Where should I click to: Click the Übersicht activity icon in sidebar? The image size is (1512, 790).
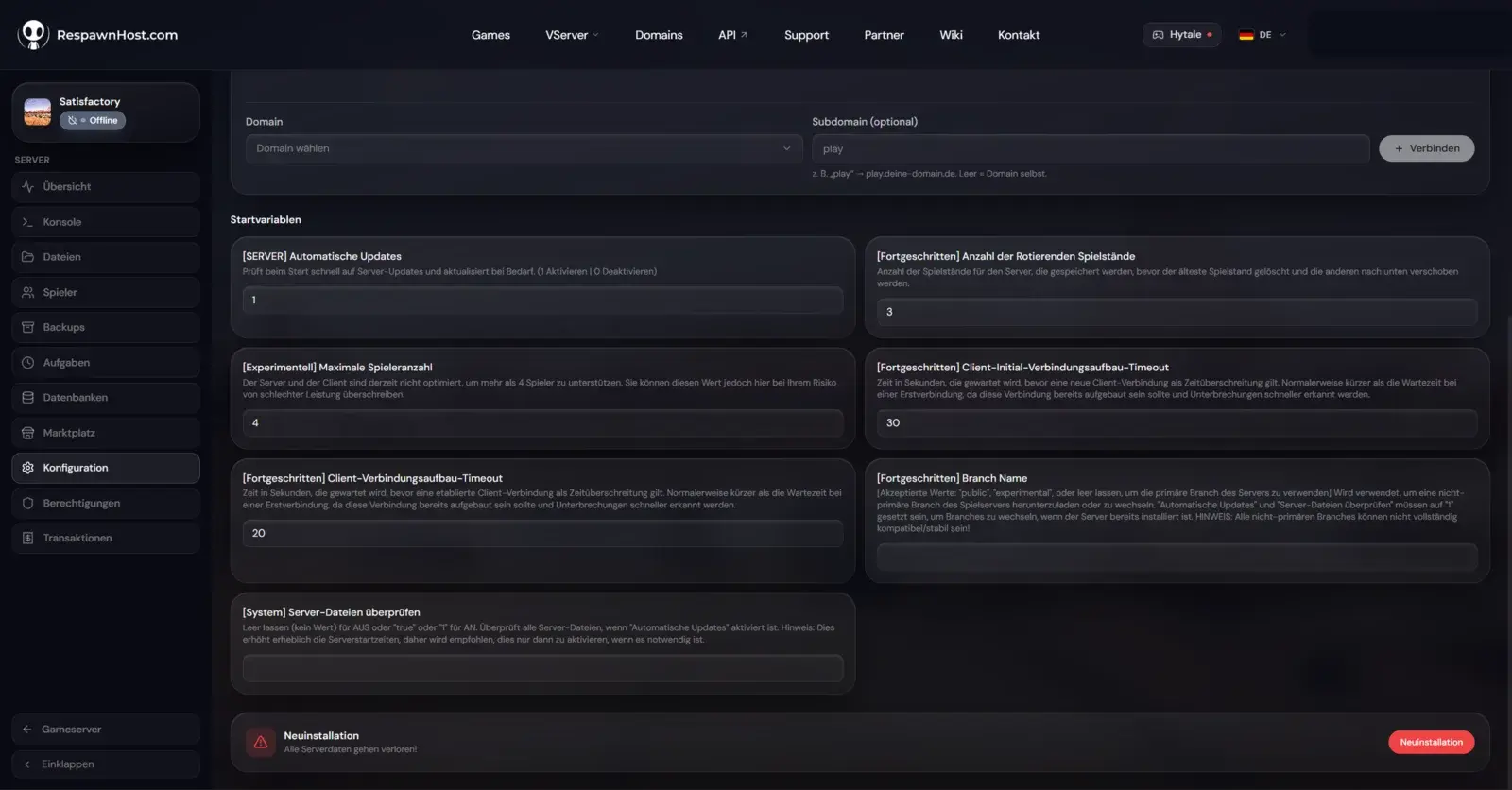(27, 187)
